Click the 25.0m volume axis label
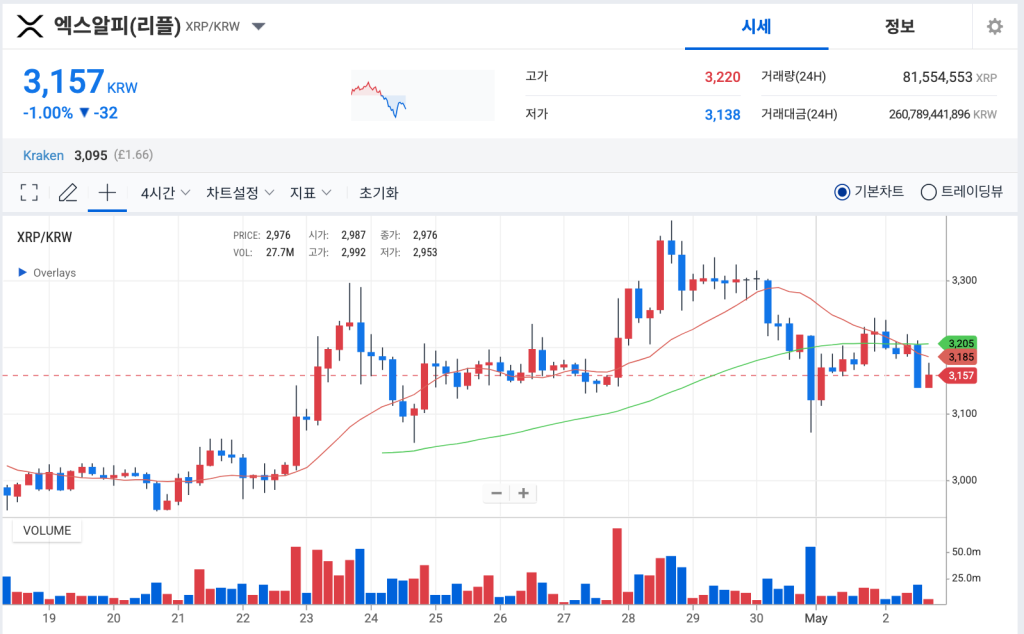Screen dimensions: 1024x634 coord(966,578)
